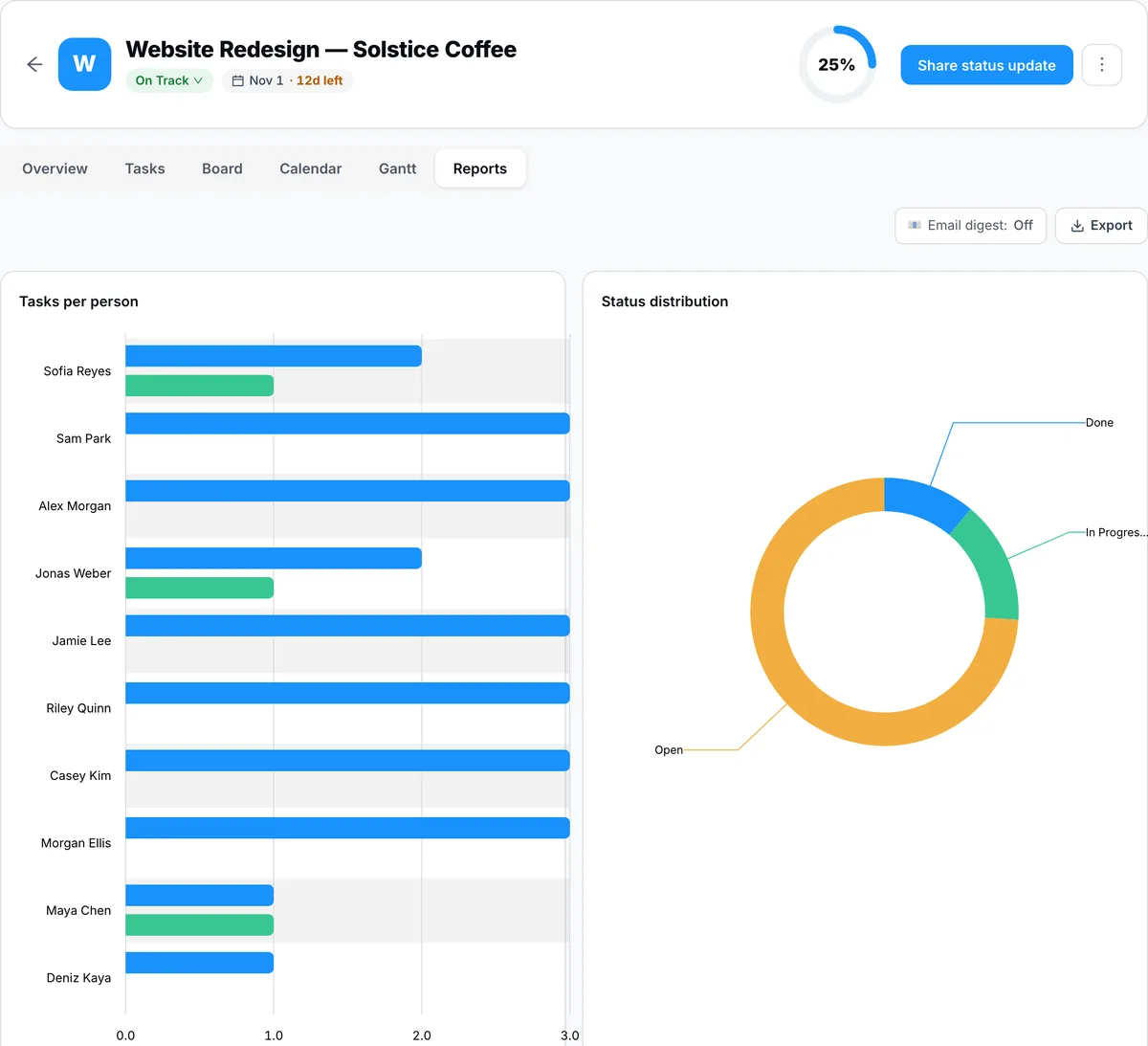Click Share status update button
The image size is (1148, 1046).
tap(986, 65)
